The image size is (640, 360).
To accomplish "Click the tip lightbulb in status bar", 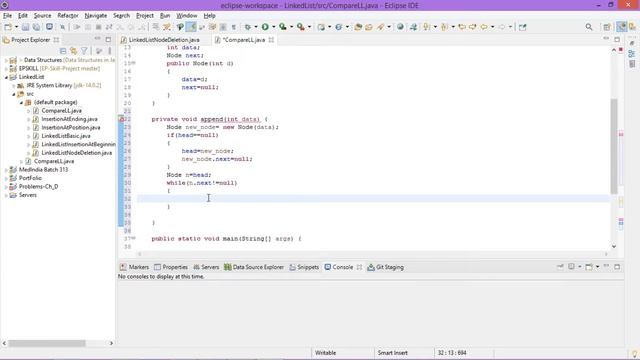I will (634, 354).
